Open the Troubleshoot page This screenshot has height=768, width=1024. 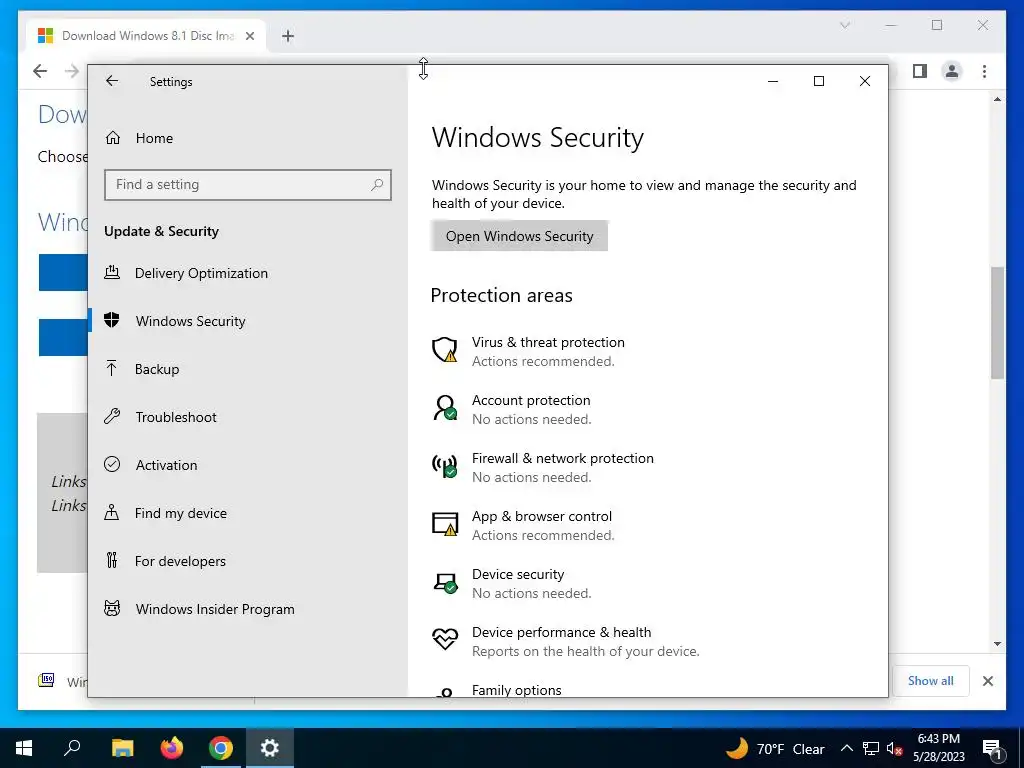coord(248,417)
